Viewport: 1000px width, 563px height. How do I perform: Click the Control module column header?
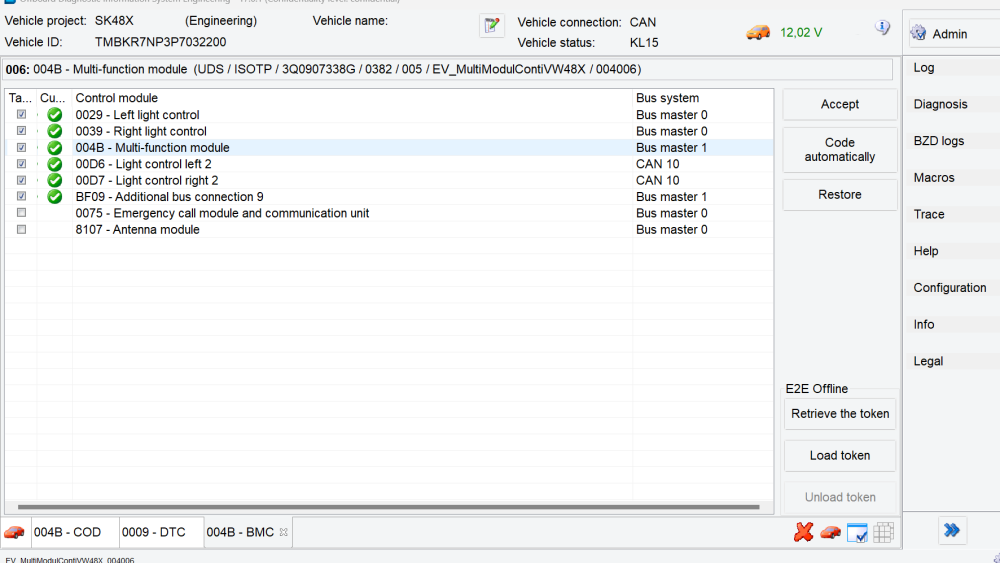tap(352, 98)
